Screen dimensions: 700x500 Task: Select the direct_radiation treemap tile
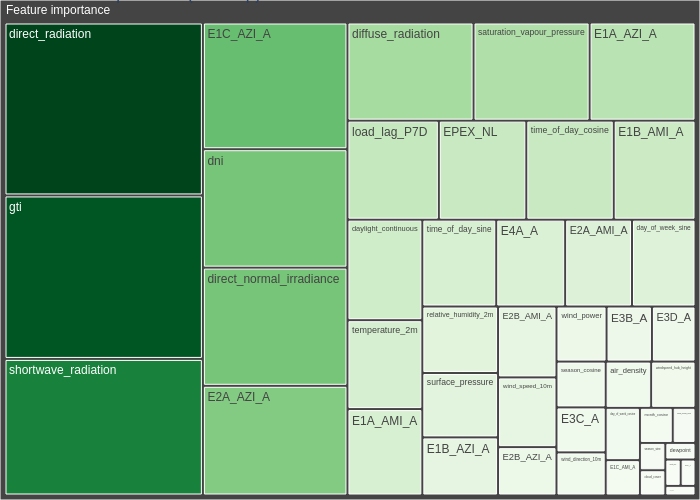[x=104, y=109]
